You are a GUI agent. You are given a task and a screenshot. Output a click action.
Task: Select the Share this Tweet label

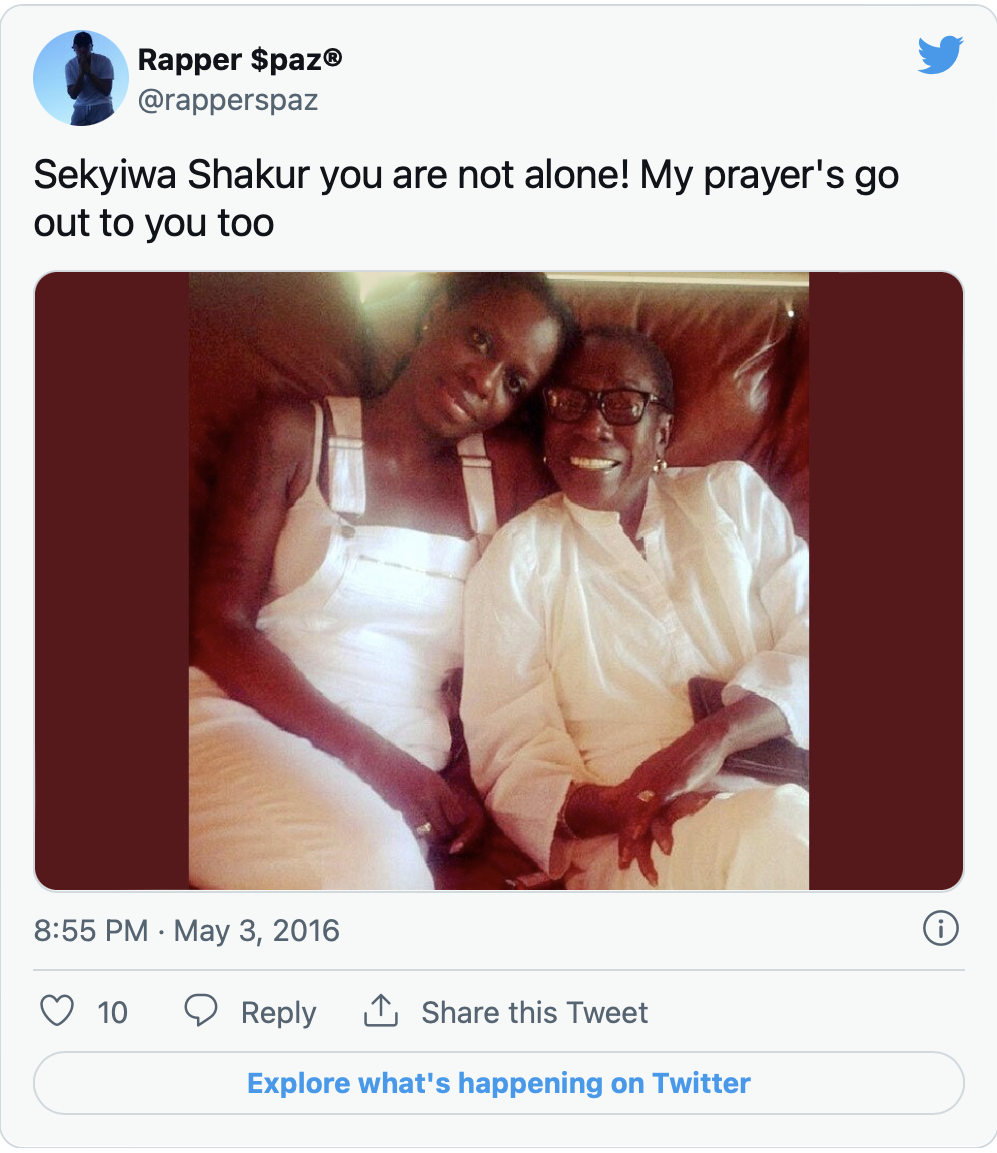click(534, 1012)
